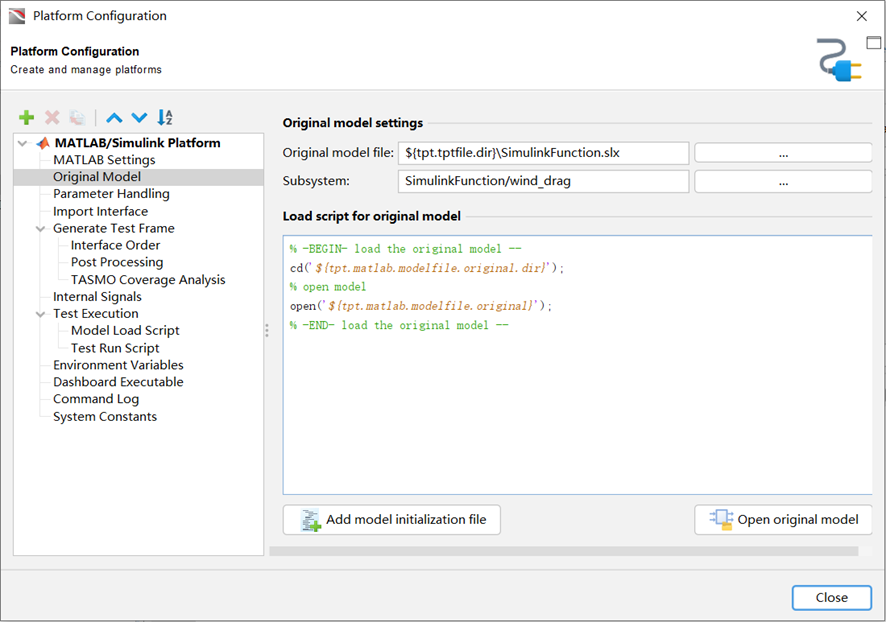Open Command Log page
Image resolution: width=886 pixels, height=622 pixels.
click(x=96, y=399)
